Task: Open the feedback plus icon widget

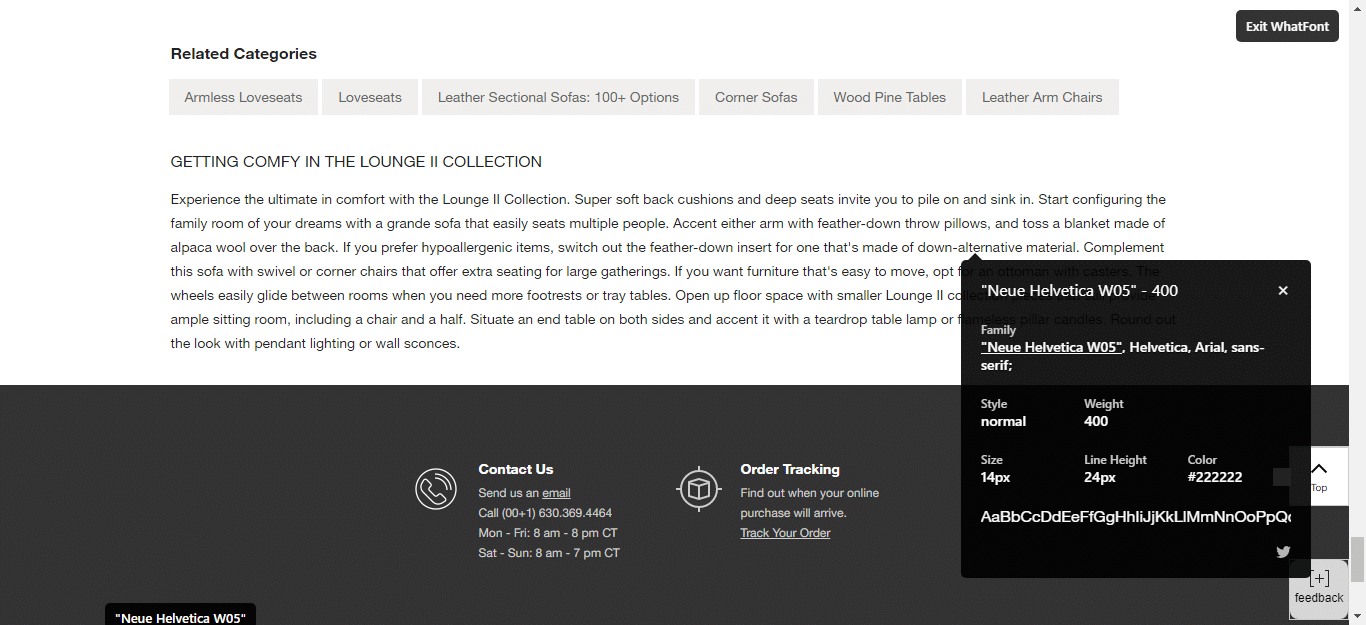Action: pyautogui.click(x=1319, y=579)
